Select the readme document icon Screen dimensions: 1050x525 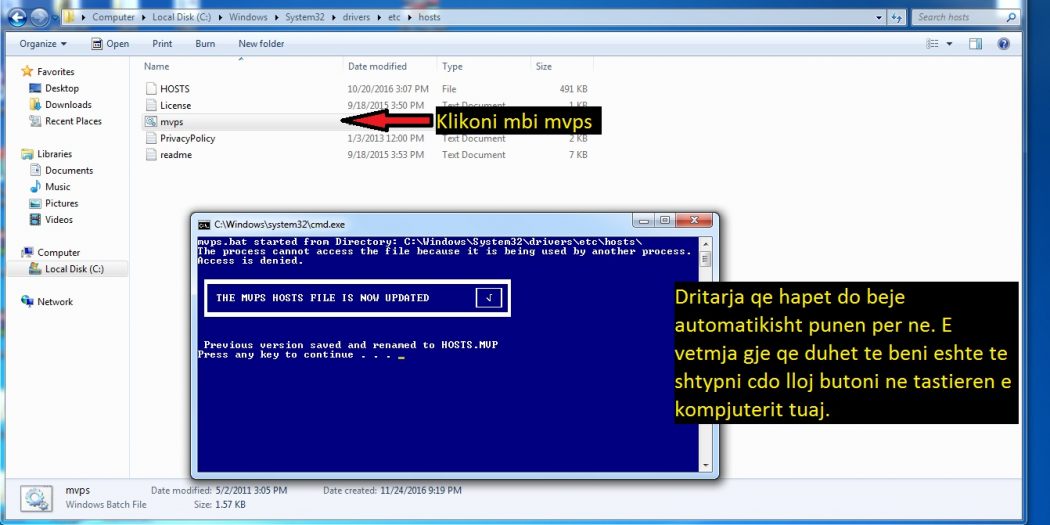[151, 155]
